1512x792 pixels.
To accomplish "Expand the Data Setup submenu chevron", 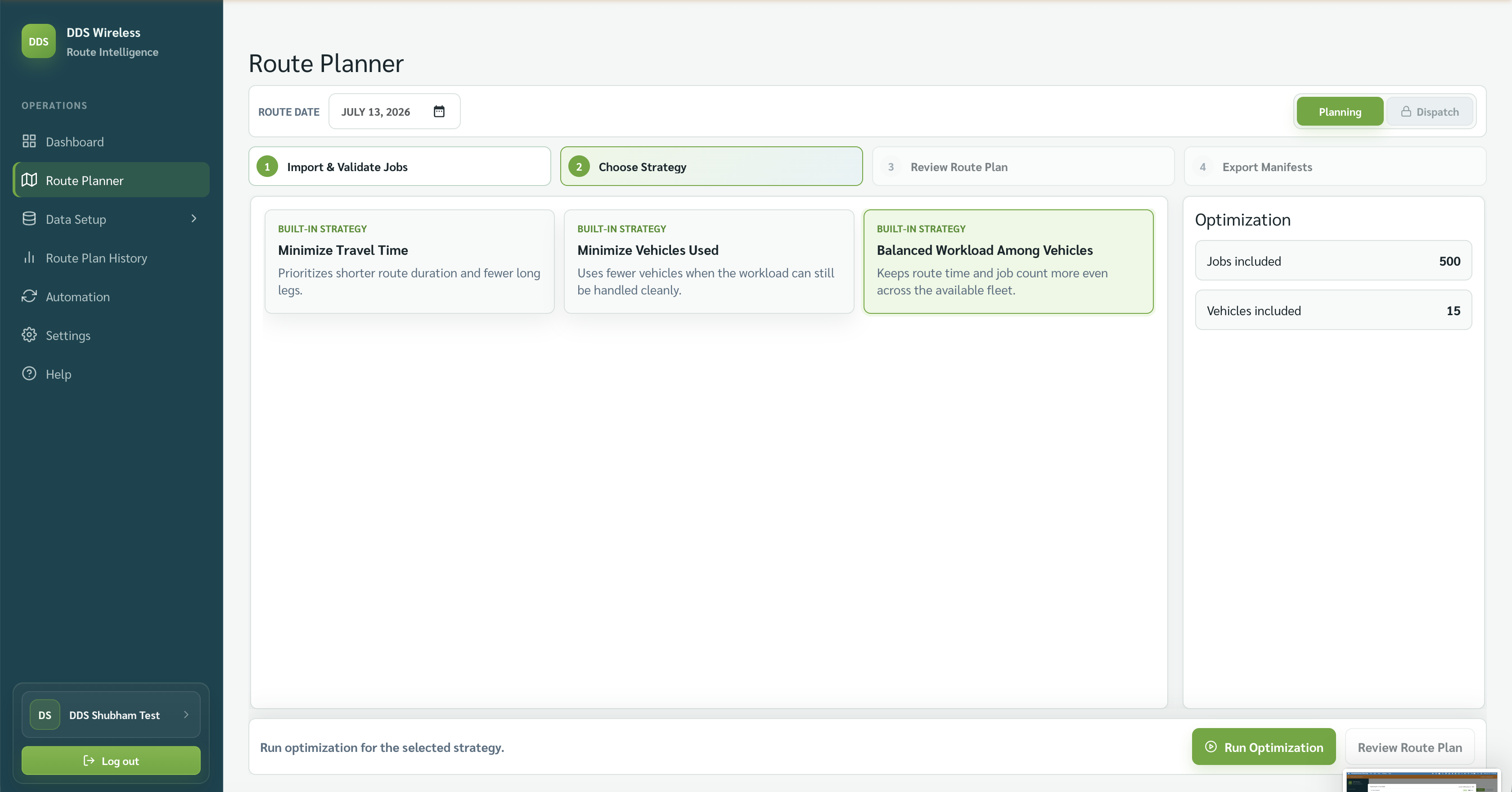I will click(193, 218).
